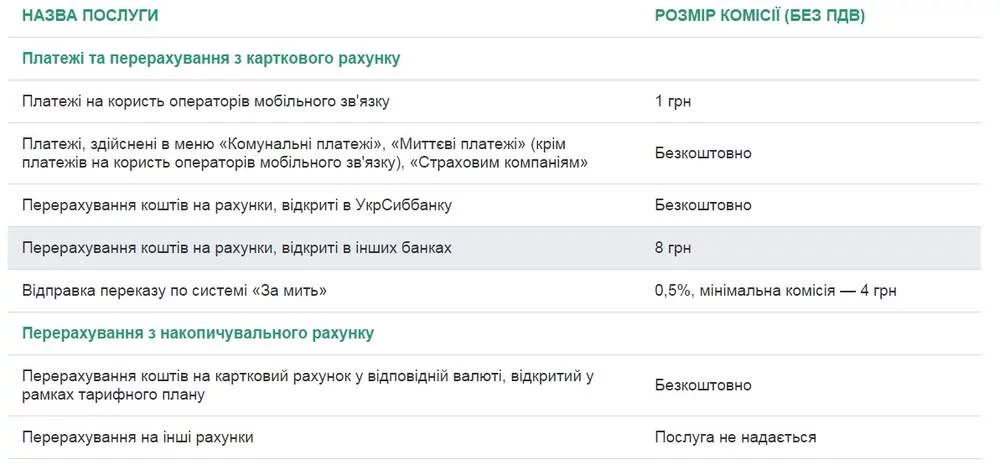Click the «Відправка переказу по системі «За мить»» row
The width and height of the screenshot is (1000, 470).
[x=174, y=290]
